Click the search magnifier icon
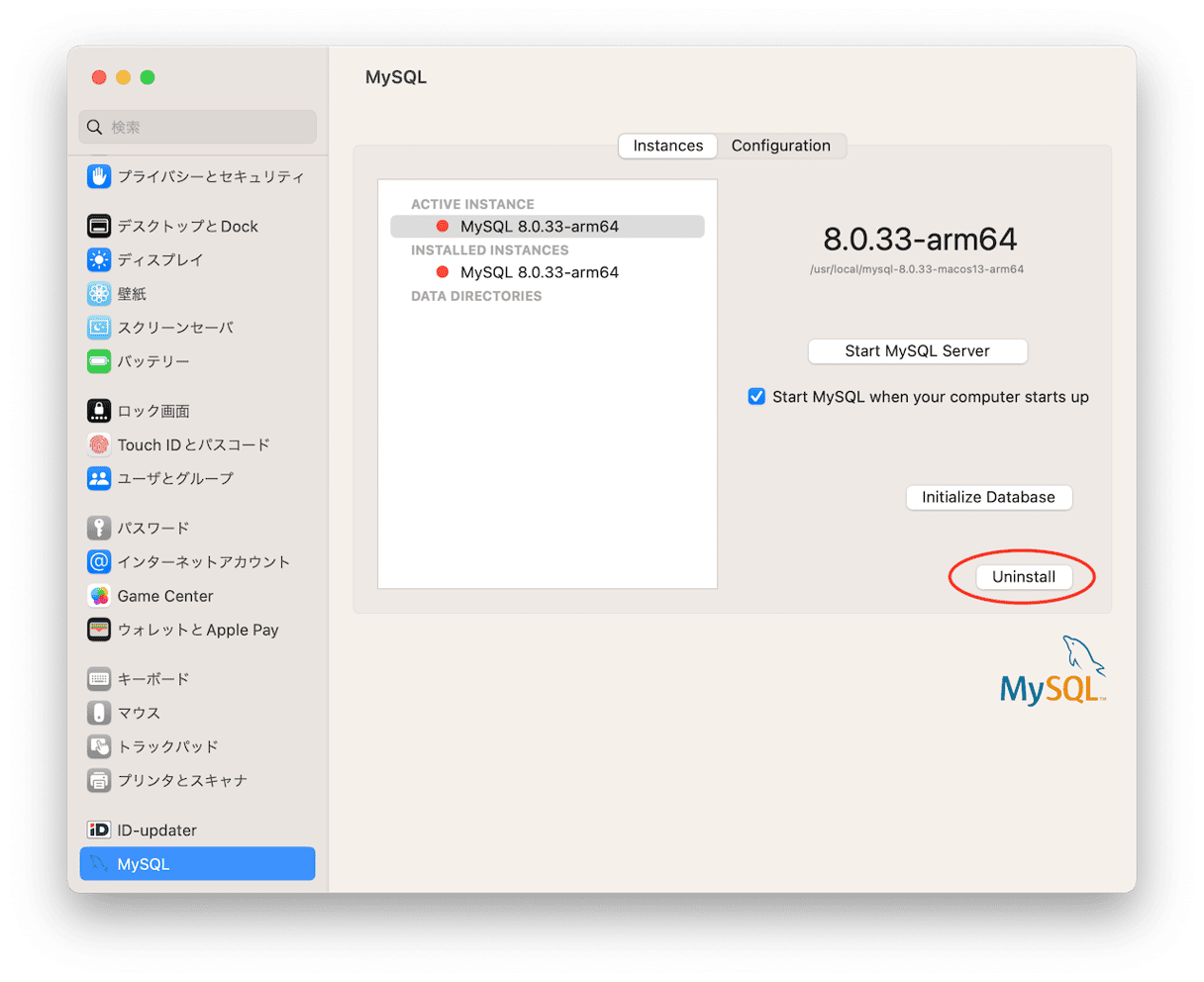 click(94, 127)
